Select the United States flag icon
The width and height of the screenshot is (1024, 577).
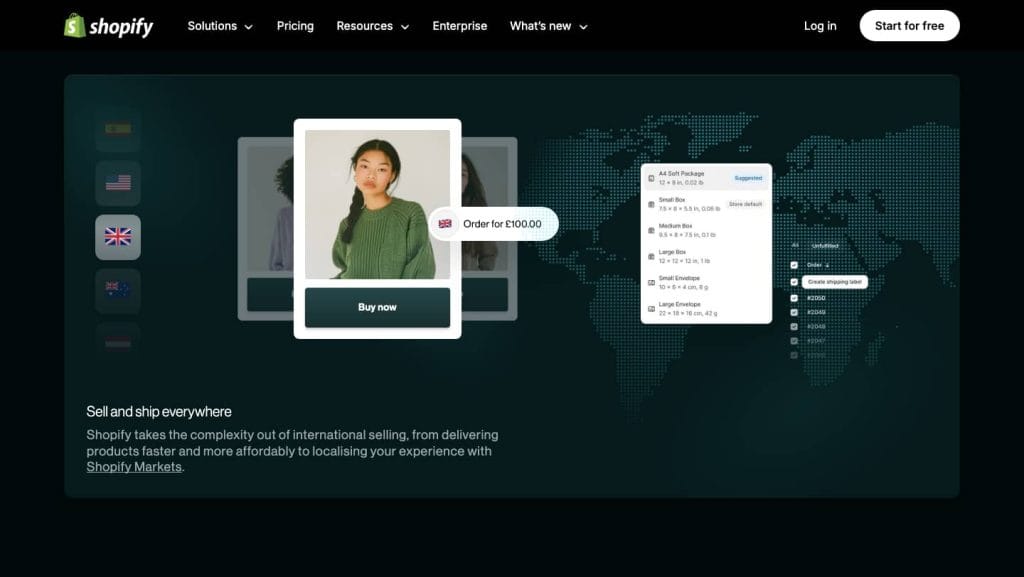pyautogui.click(x=117, y=182)
